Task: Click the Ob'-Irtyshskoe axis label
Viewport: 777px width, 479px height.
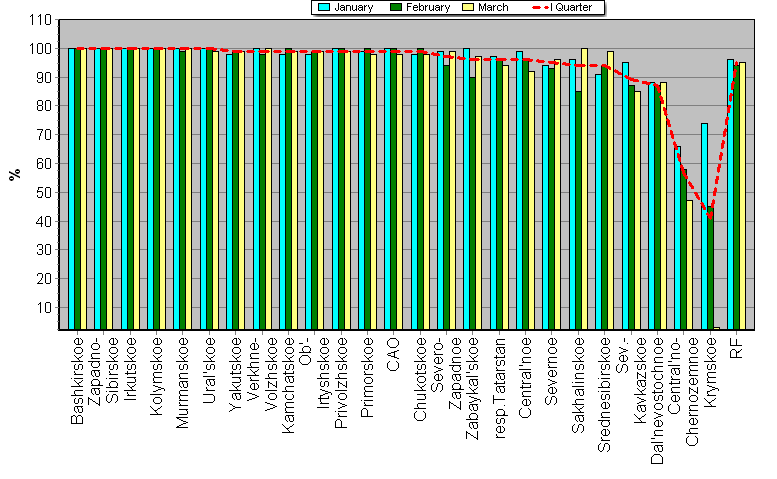Action: click(x=314, y=373)
